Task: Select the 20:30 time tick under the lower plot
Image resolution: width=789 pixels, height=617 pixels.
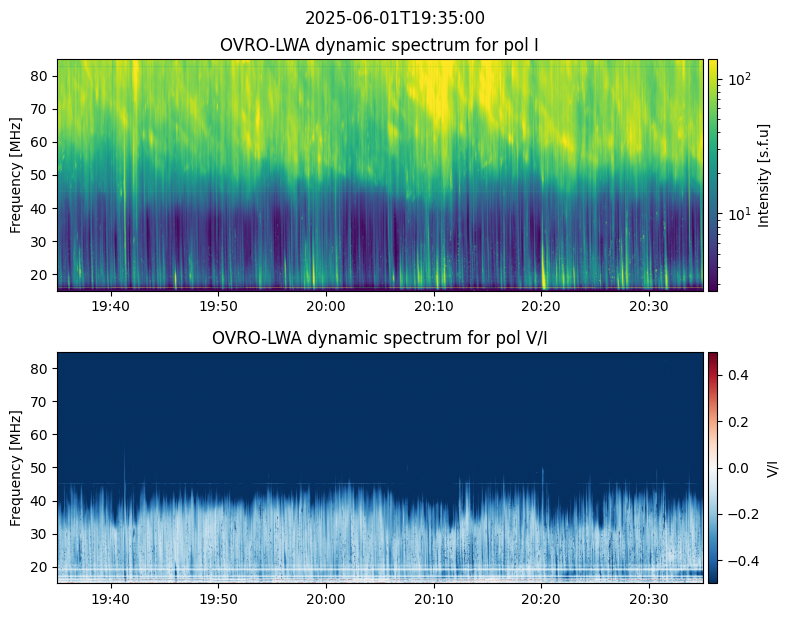Action: click(x=649, y=598)
